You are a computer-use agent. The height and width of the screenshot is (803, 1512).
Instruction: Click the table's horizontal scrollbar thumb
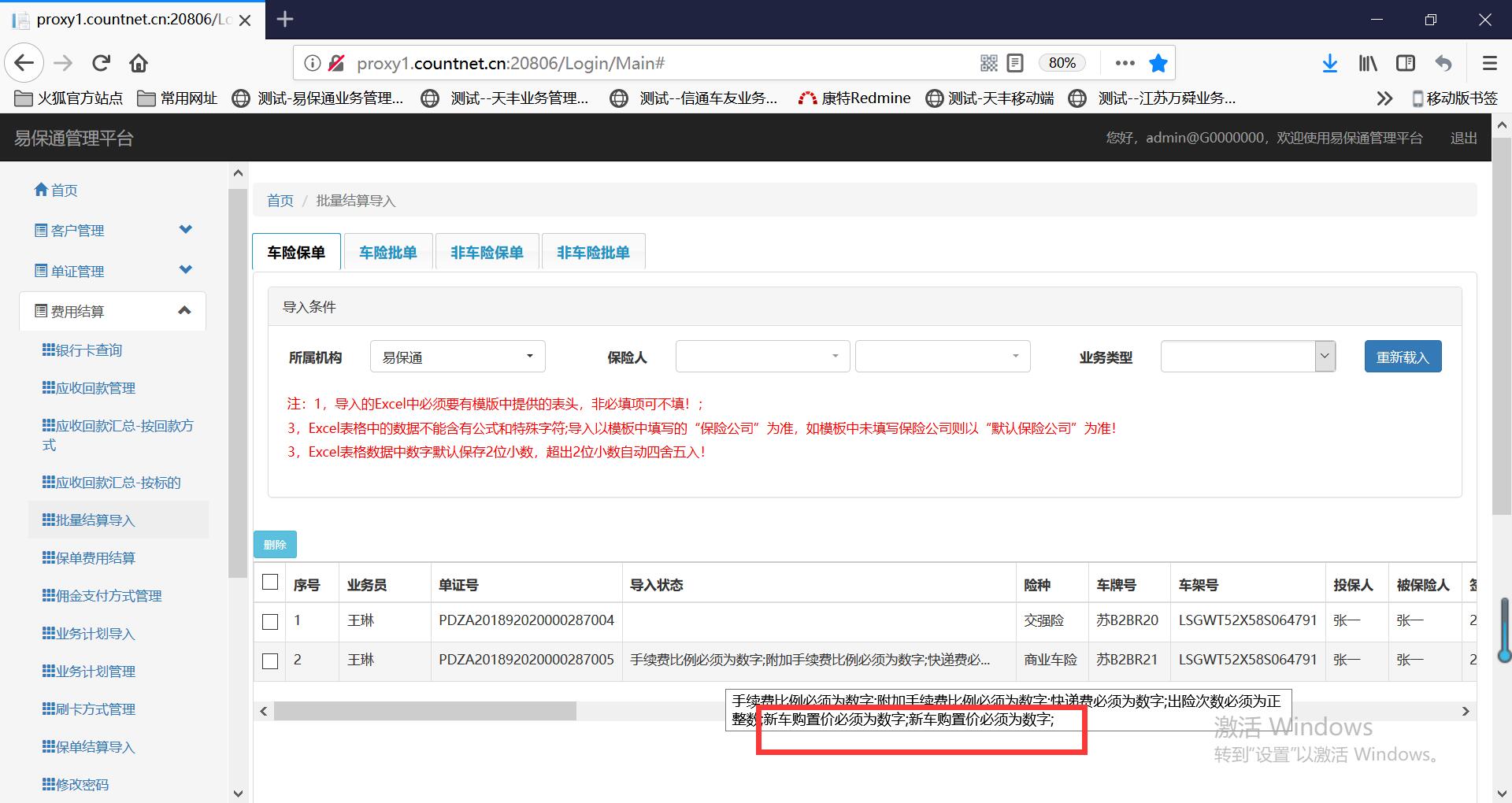pos(425,712)
